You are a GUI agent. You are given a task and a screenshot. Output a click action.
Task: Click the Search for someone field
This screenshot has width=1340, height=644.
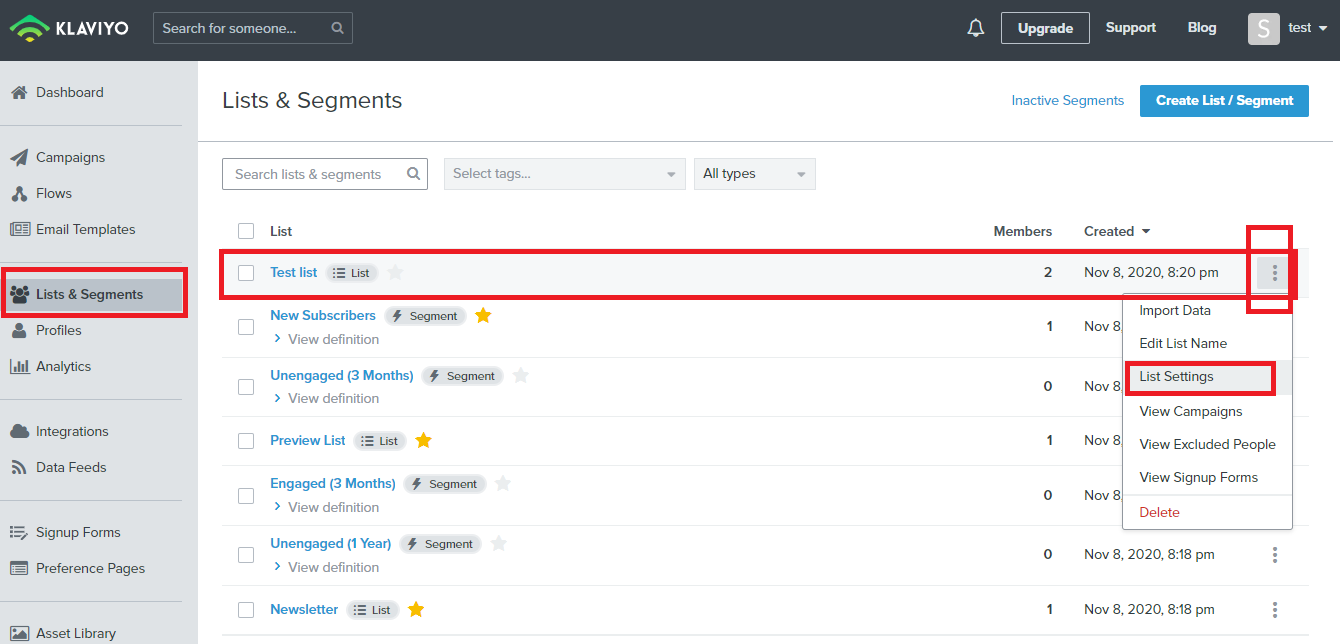(x=253, y=28)
